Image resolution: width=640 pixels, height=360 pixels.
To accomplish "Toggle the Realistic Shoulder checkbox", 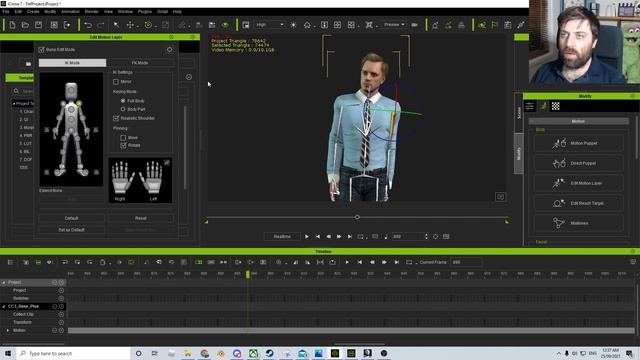I will [x=116, y=118].
